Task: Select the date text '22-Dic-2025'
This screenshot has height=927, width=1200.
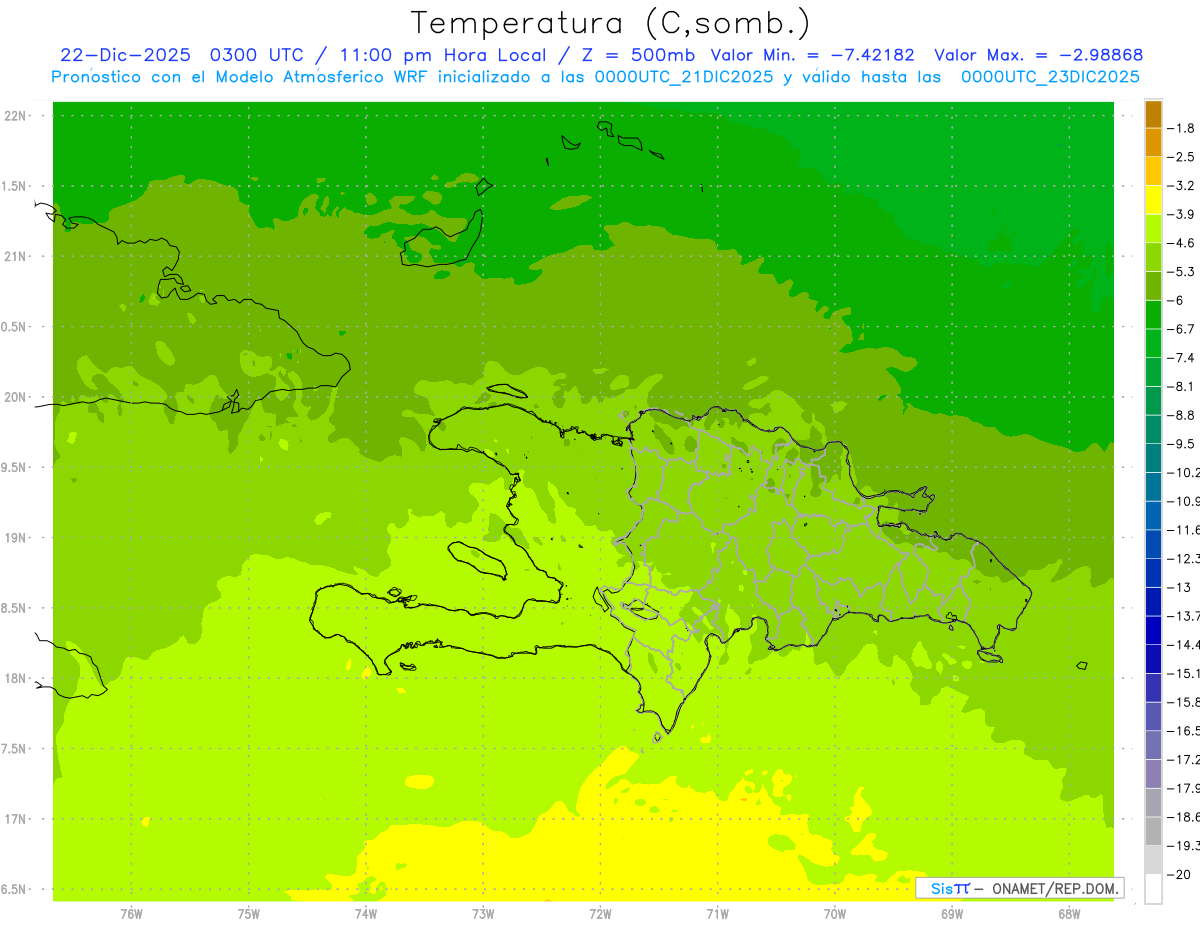Action: [125, 55]
